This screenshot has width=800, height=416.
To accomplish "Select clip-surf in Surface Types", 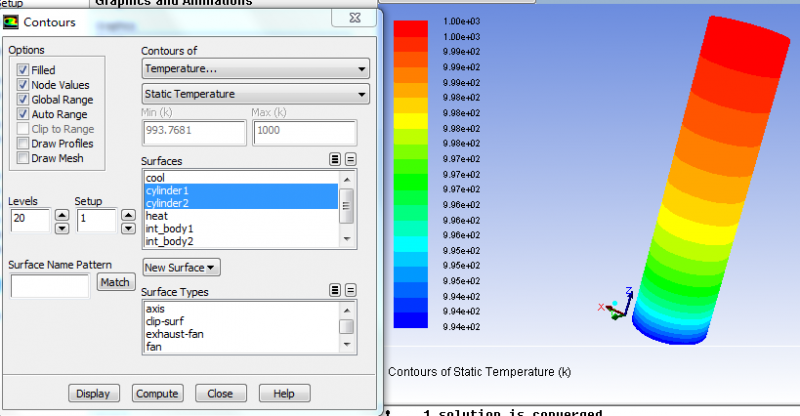I will tap(241, 321).
